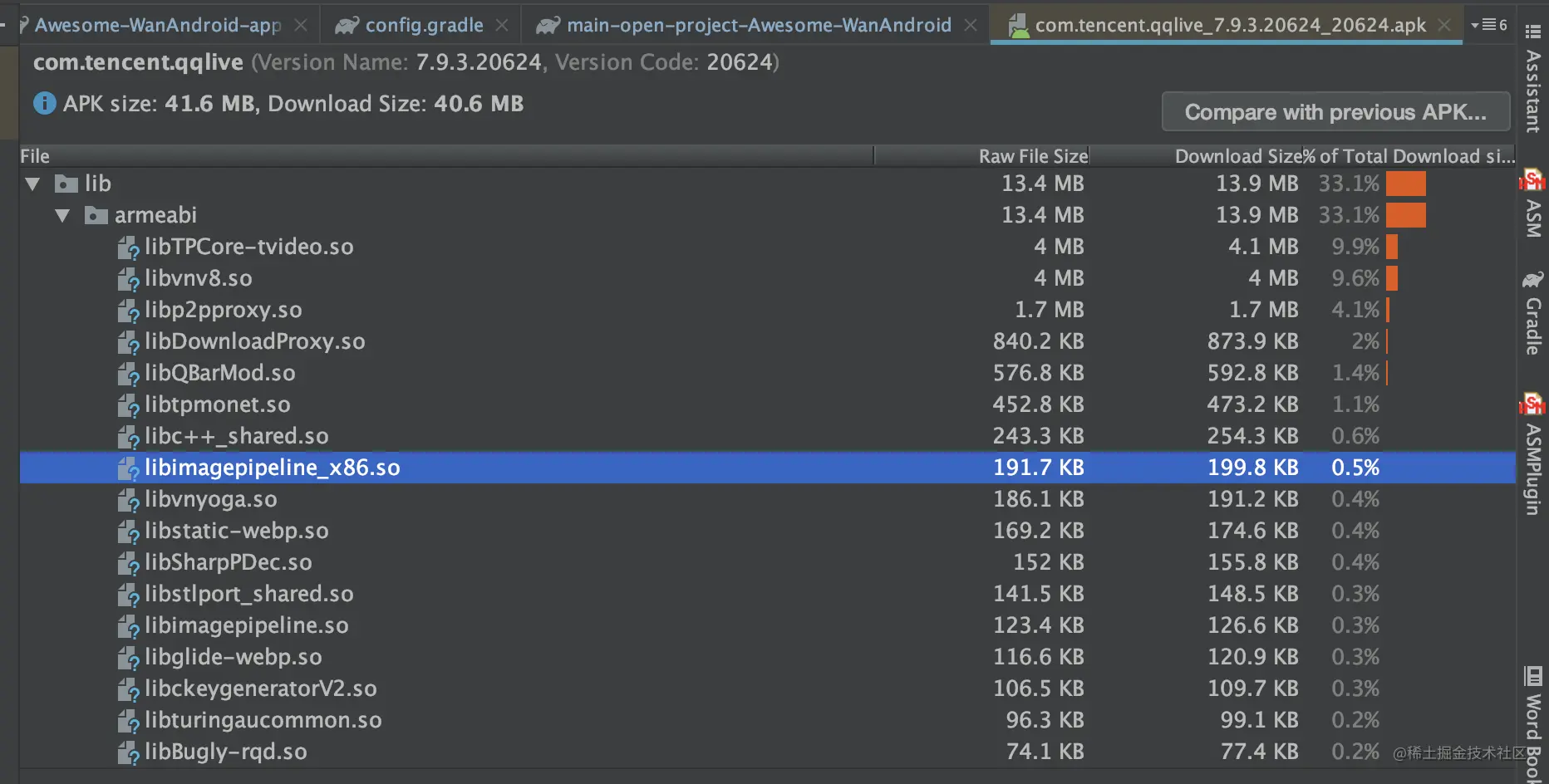Screen dimensions: 1549x784
Task: Select libTPCore-tvideo.so file name
Action: [x=249, y=247]
